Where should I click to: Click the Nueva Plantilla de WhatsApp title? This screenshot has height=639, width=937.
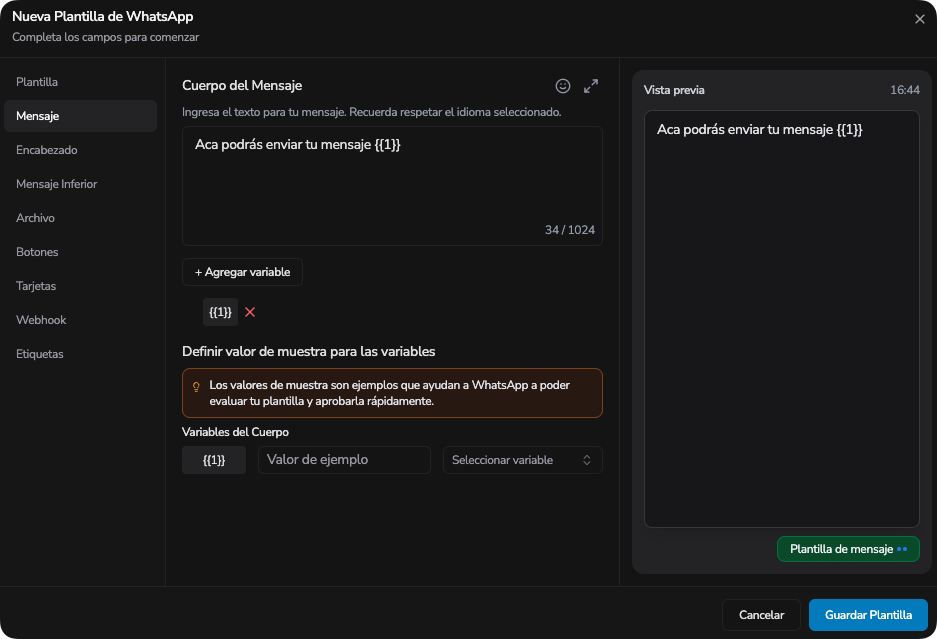[x=103, y=17]
